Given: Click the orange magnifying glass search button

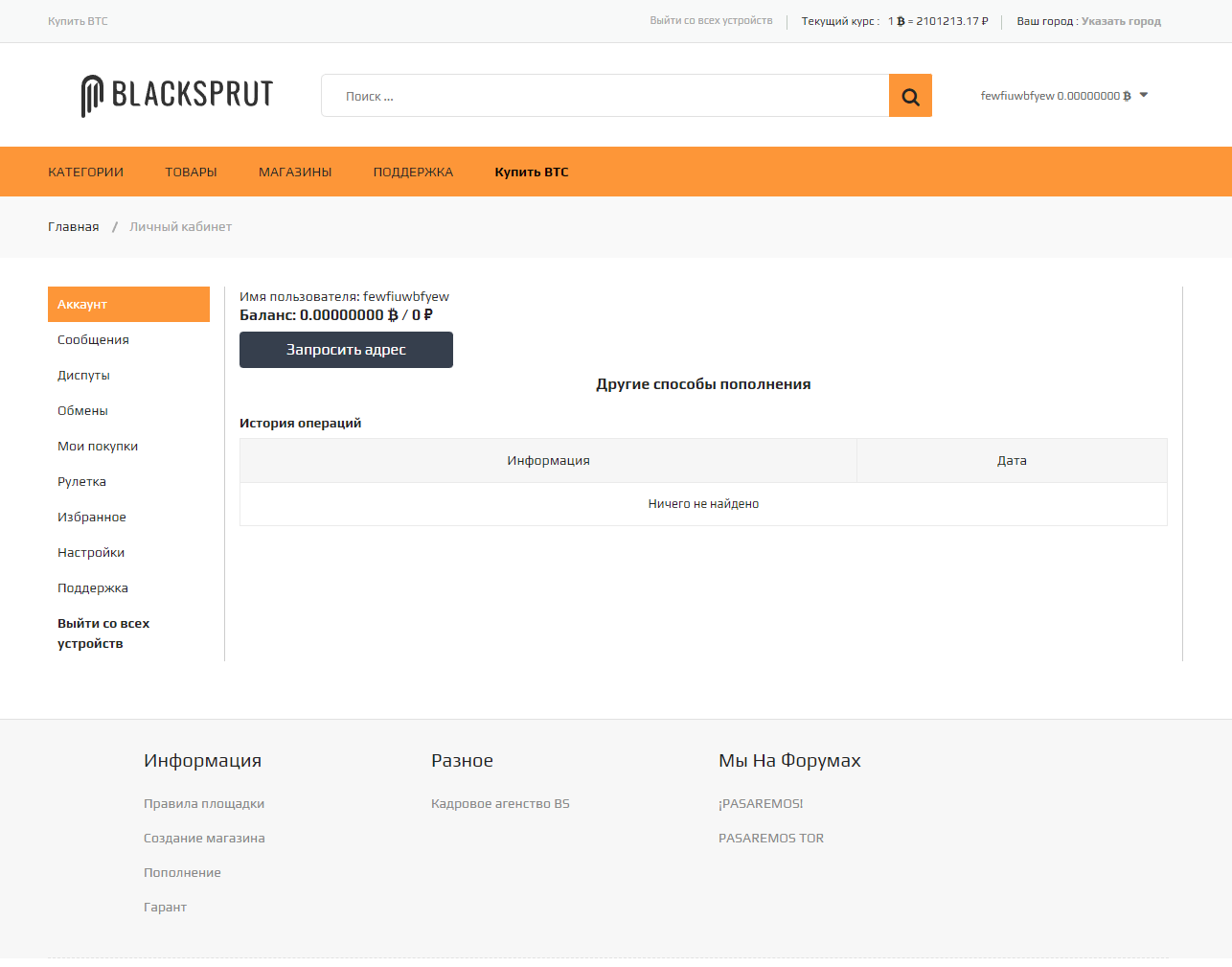Looking at the screenshot, I should 910,96.
